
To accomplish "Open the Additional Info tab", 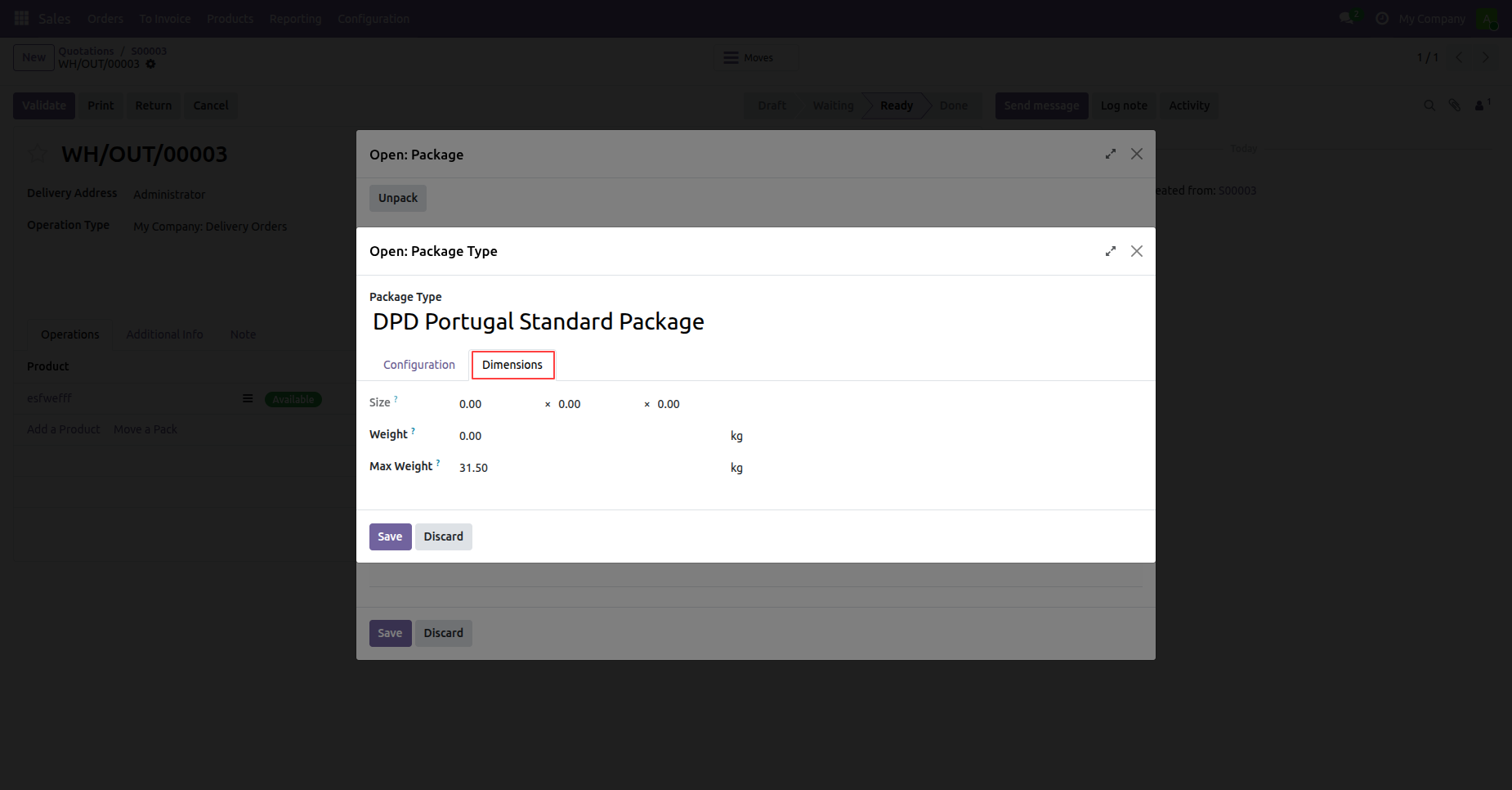I will tap(164, 334).
